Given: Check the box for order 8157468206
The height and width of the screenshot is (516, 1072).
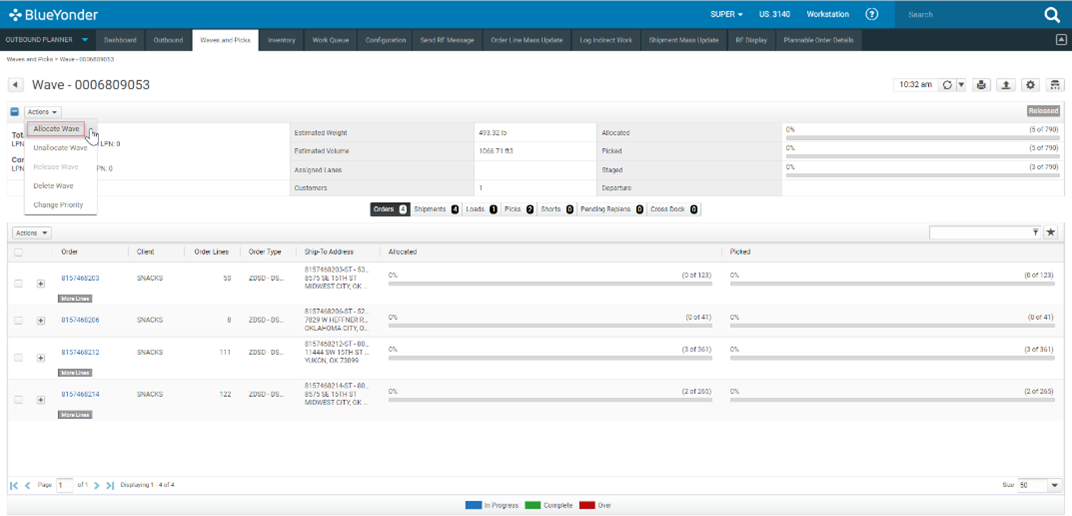Looking at the screenshot, I should point(18,320).
